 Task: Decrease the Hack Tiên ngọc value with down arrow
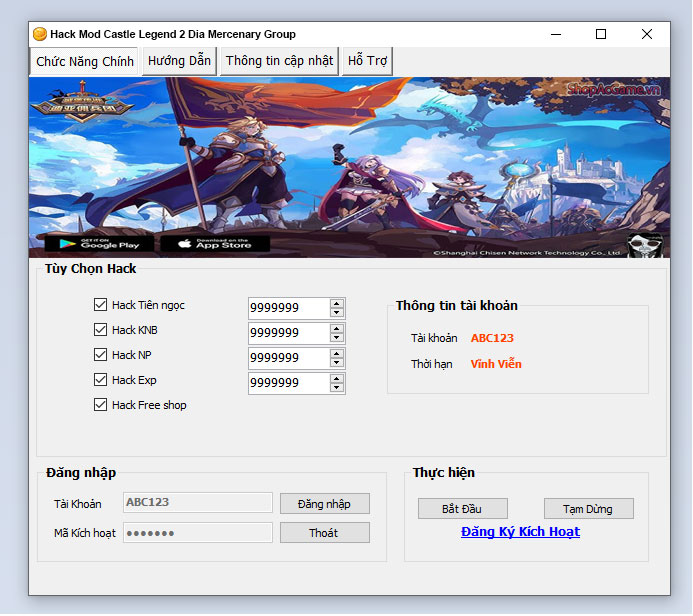[336, 312]
